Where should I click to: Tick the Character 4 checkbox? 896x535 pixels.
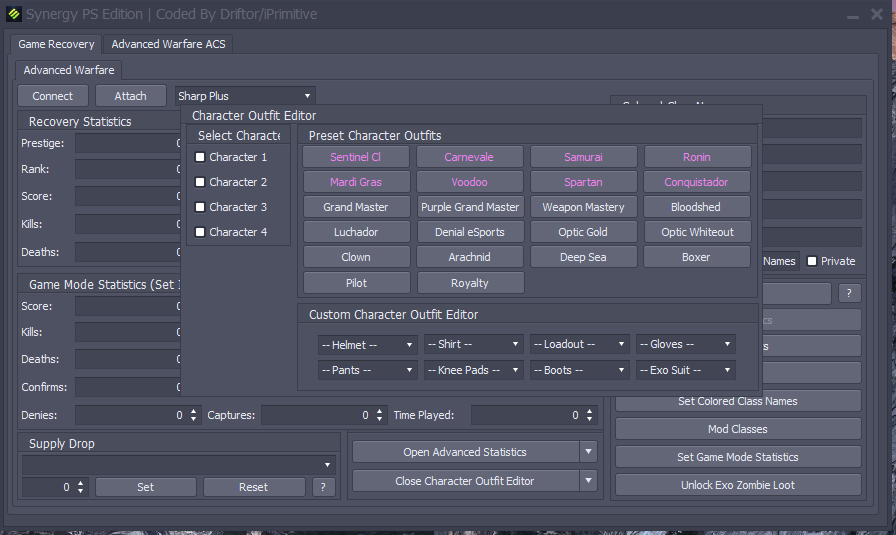pos(200,232)
